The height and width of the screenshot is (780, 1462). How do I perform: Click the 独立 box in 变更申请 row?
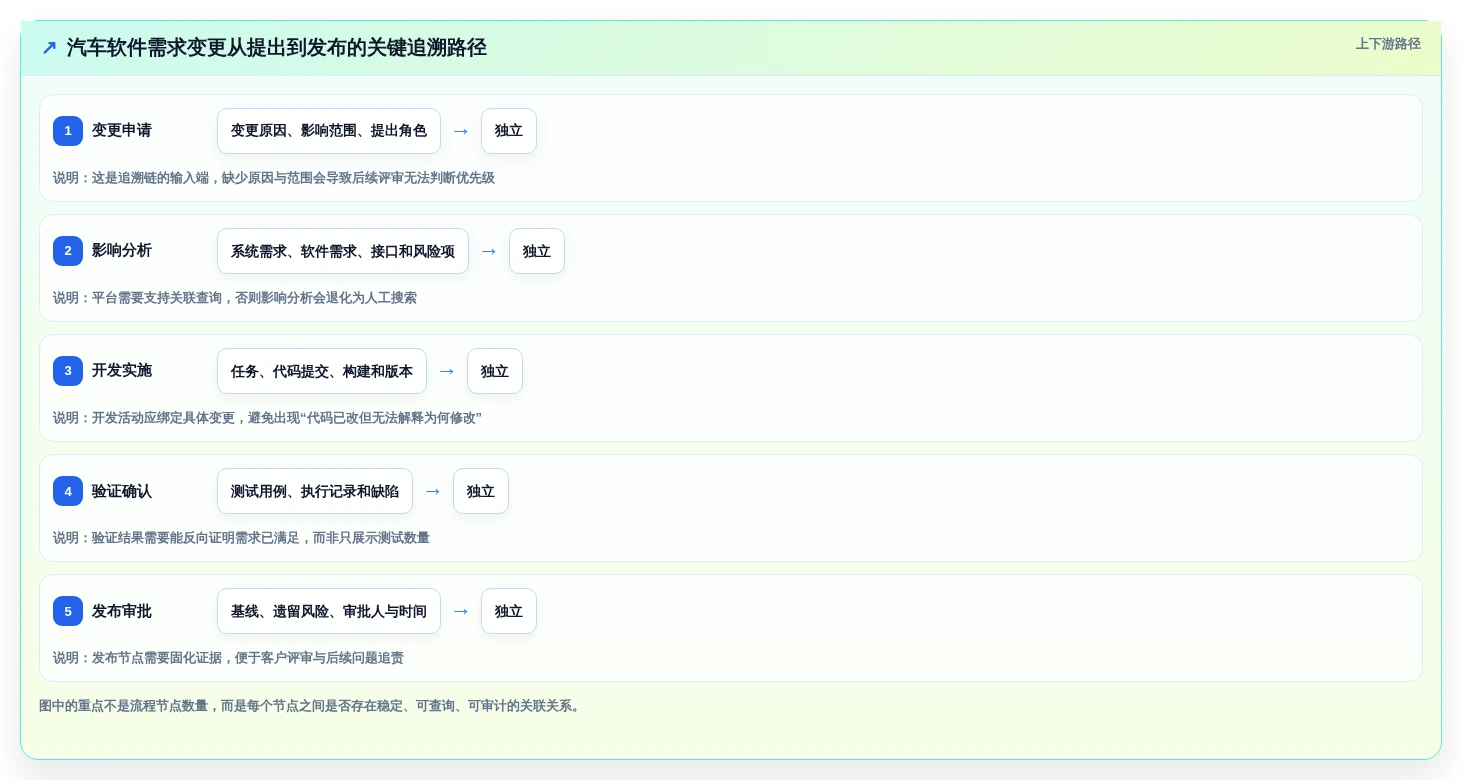click(509, 131)
